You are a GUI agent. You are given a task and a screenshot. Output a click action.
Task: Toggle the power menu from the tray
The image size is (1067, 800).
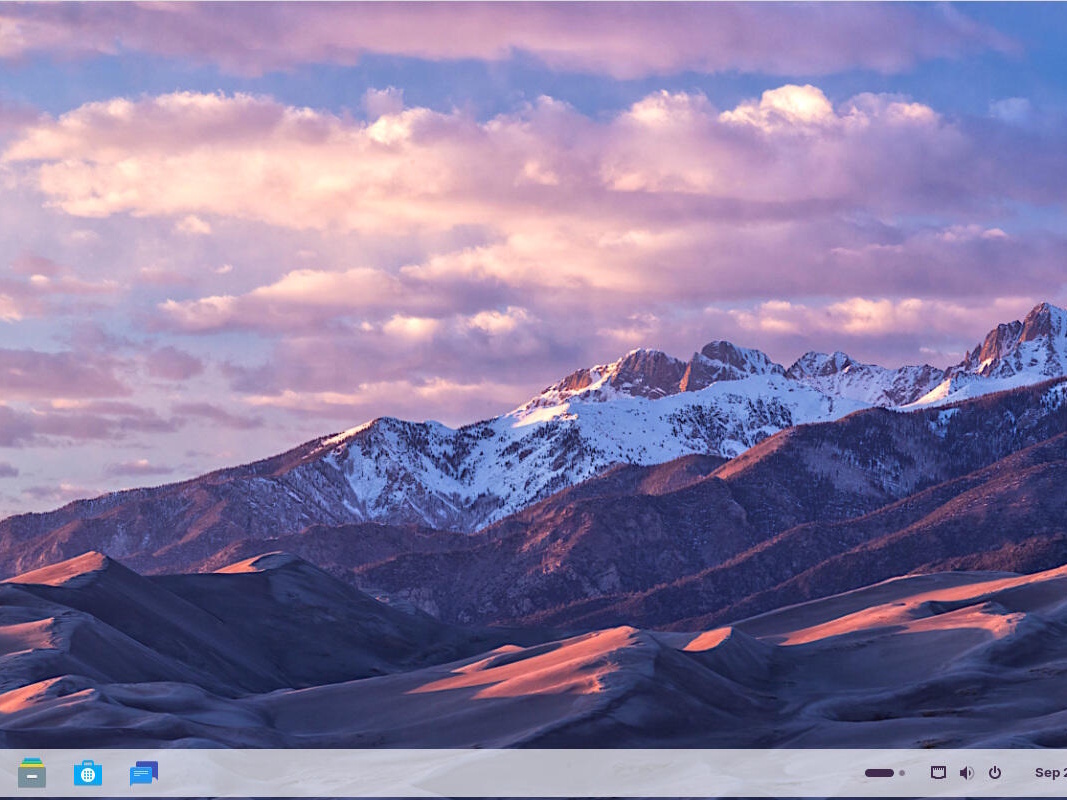(x=995, y=772)
